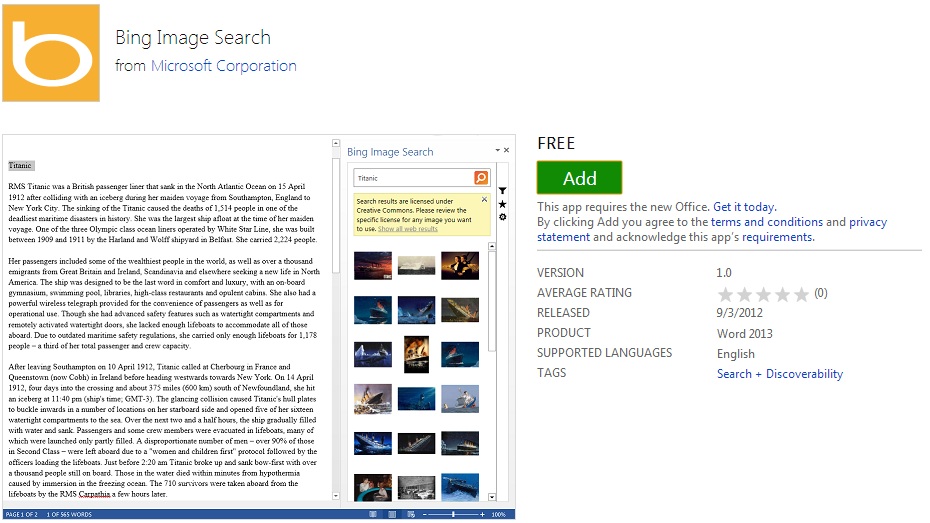Image resolution: width=930 pixels, height=523 pixels.
Task: Click the zoom slider handle
Action: pos(454,514)
